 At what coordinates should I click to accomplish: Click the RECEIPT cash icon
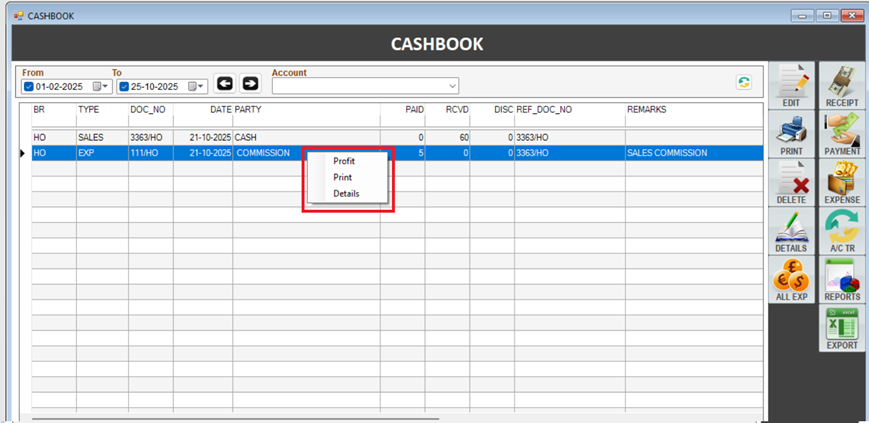click(842, 85)
